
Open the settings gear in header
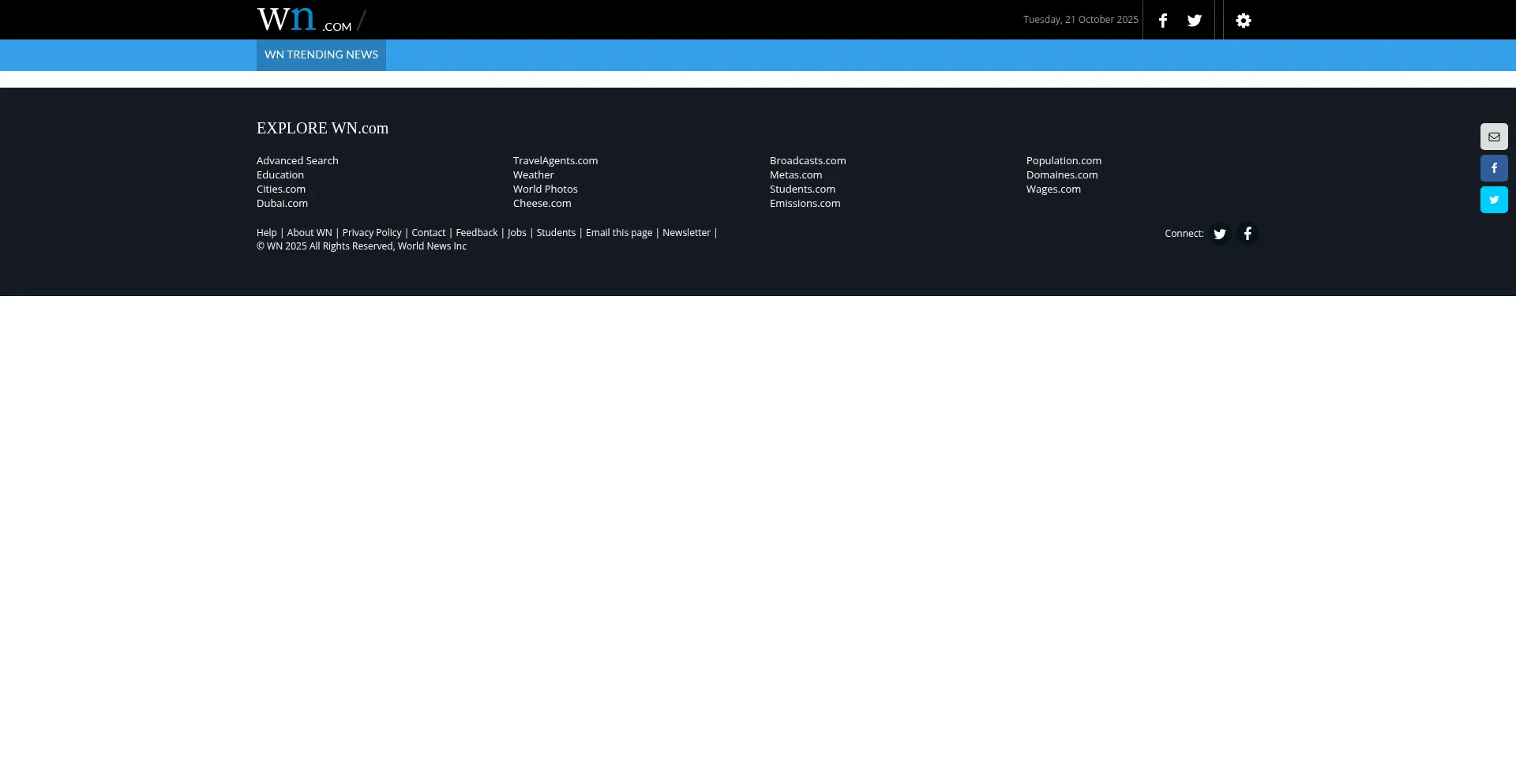tap(1243, 21)
